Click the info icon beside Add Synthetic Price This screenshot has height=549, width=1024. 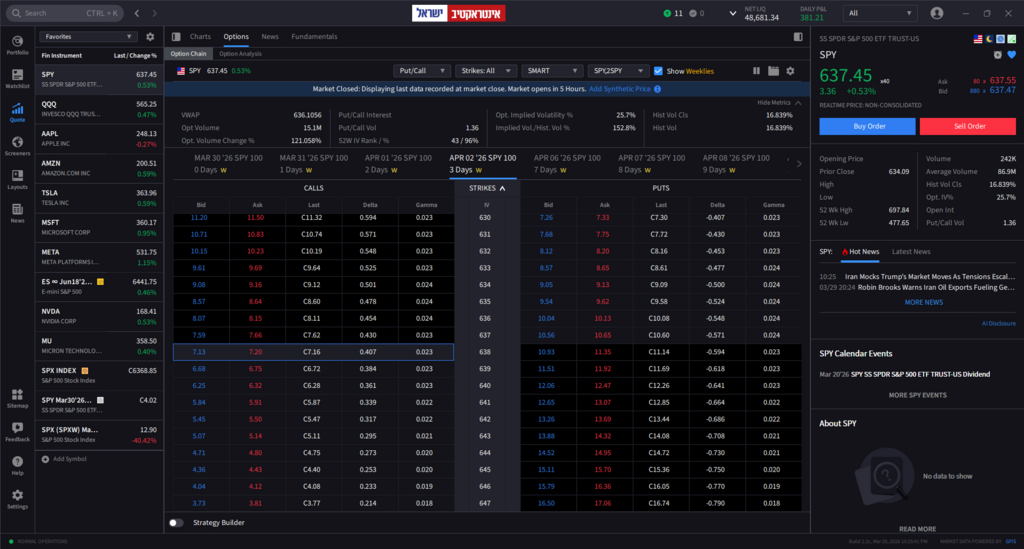pyautogui.click(x=658, y=89)
